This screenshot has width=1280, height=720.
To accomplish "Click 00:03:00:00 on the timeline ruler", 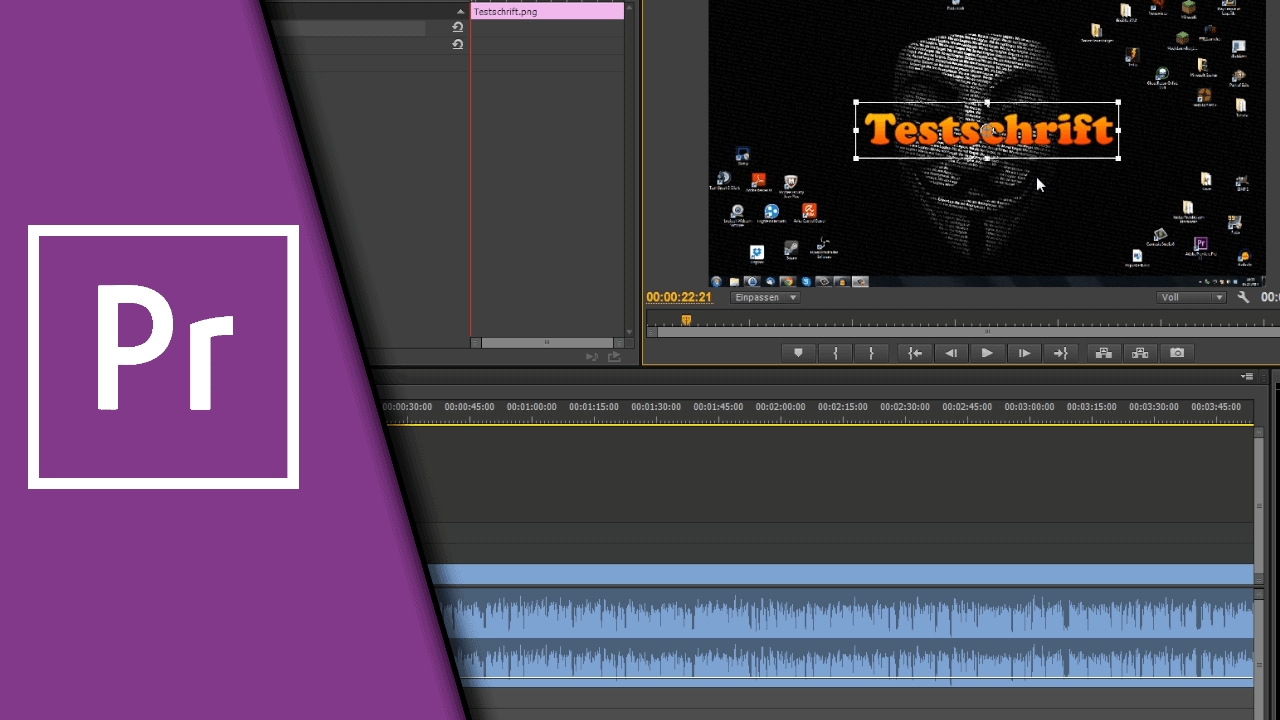I will coord(1029,407).
